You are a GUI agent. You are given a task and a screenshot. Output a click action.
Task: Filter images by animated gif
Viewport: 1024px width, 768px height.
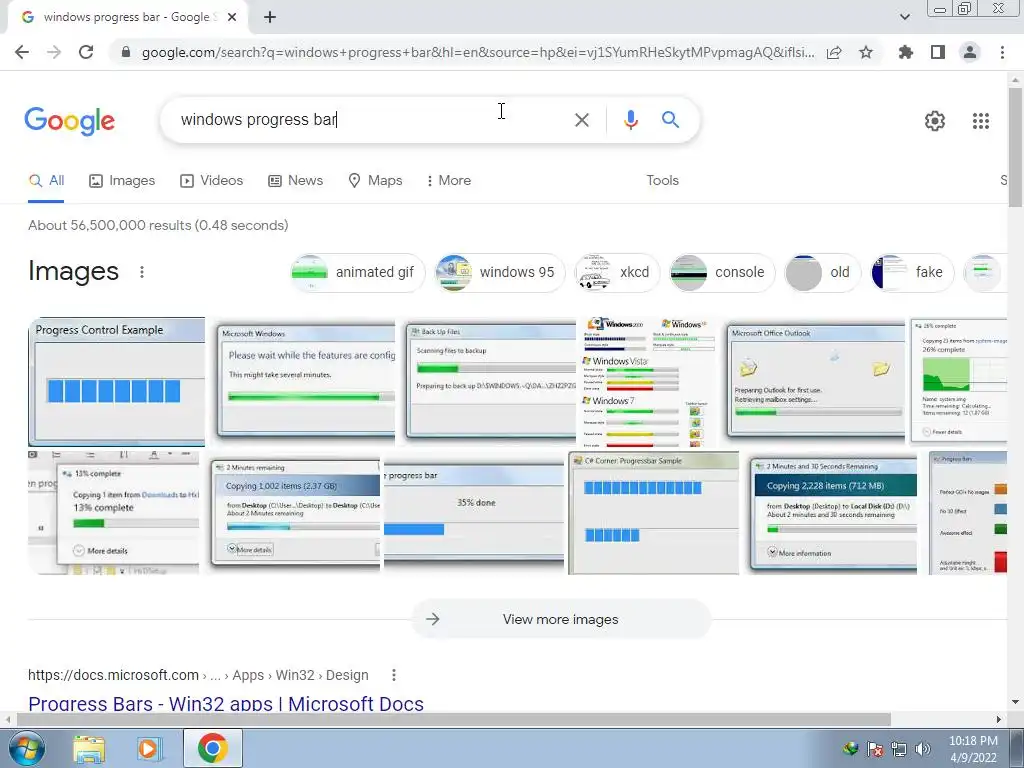[x=357, y=272]
